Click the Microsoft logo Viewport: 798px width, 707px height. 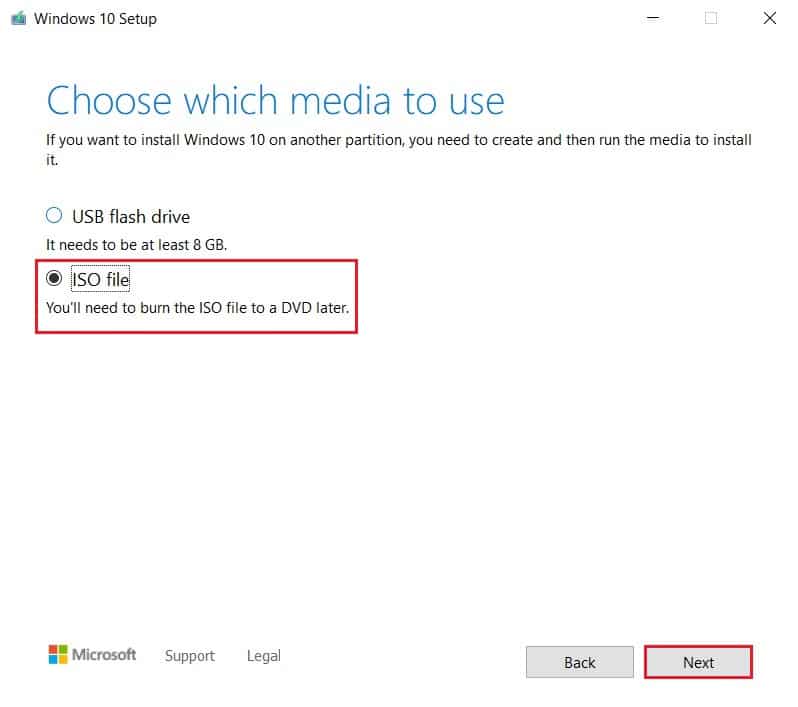coord(92,655)
